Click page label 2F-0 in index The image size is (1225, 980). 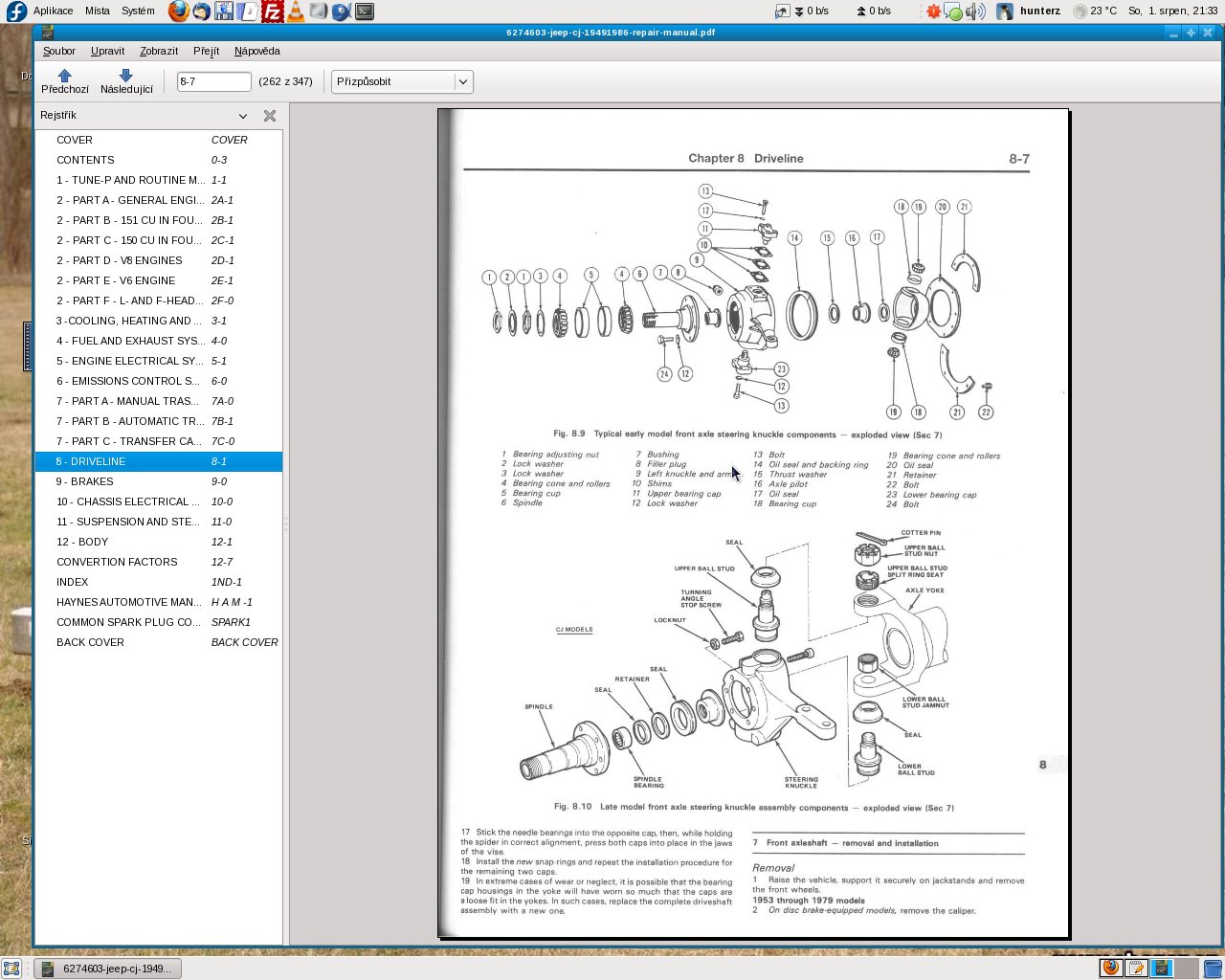(x=222, y=301)
